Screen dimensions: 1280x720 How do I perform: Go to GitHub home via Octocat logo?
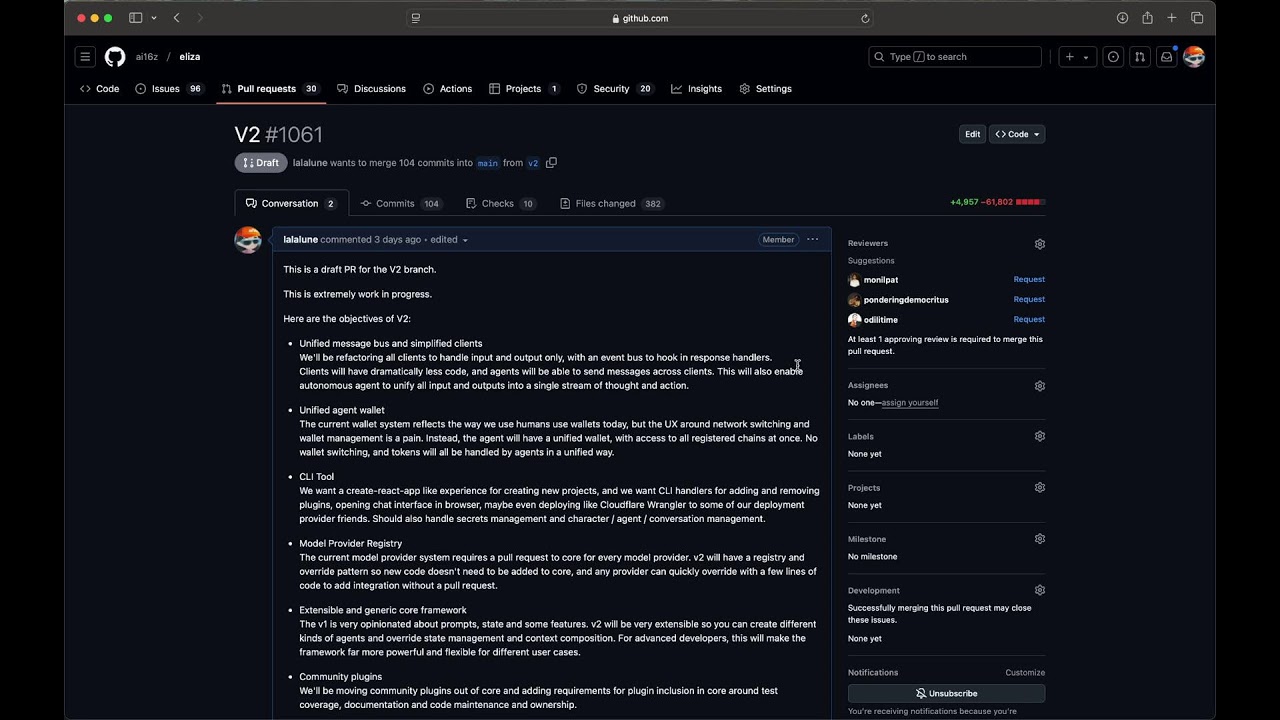click(x=115, y=57)
